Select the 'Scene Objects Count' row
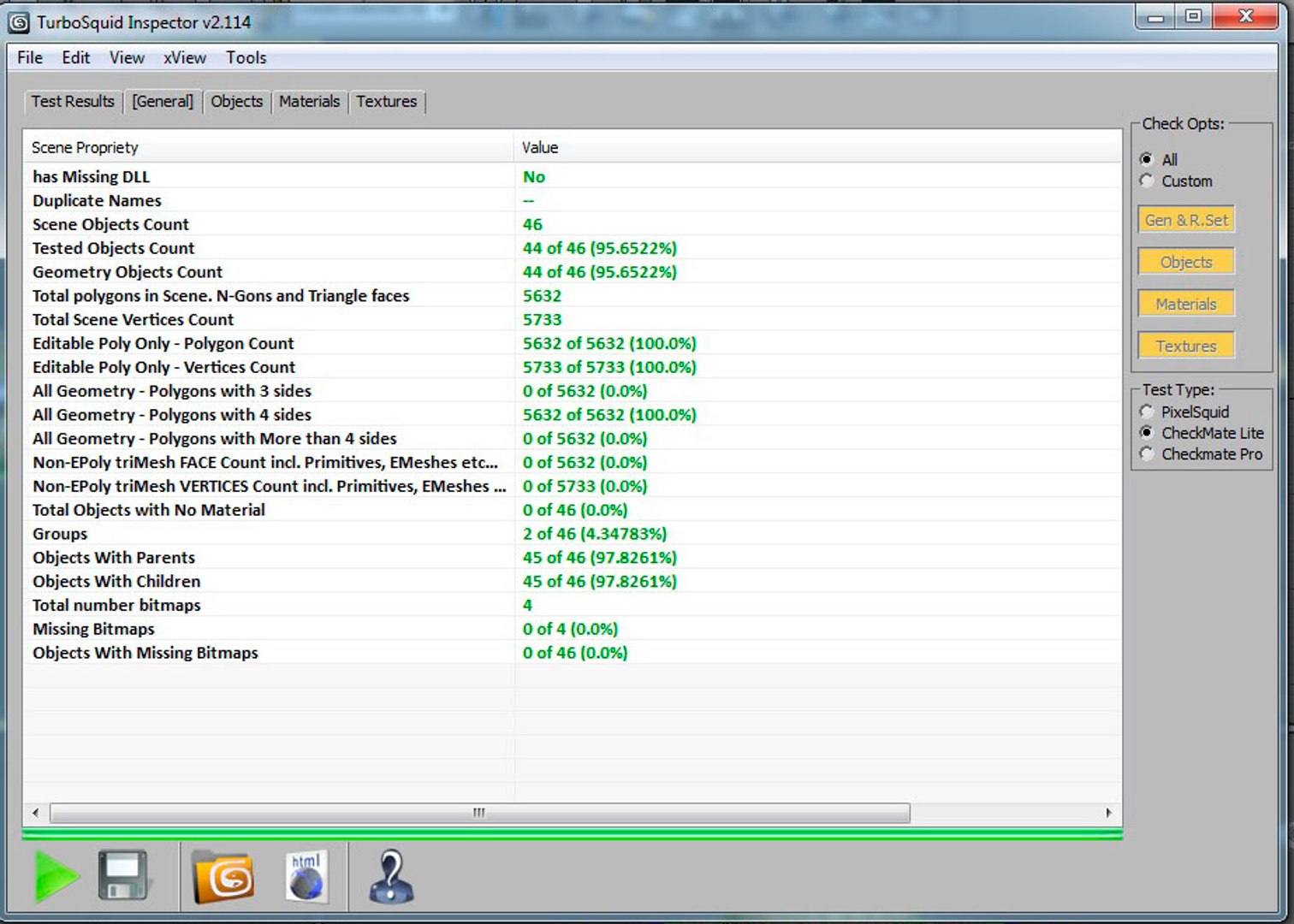The height and width of the screenshot is (924, 1294). coord(573,224)
